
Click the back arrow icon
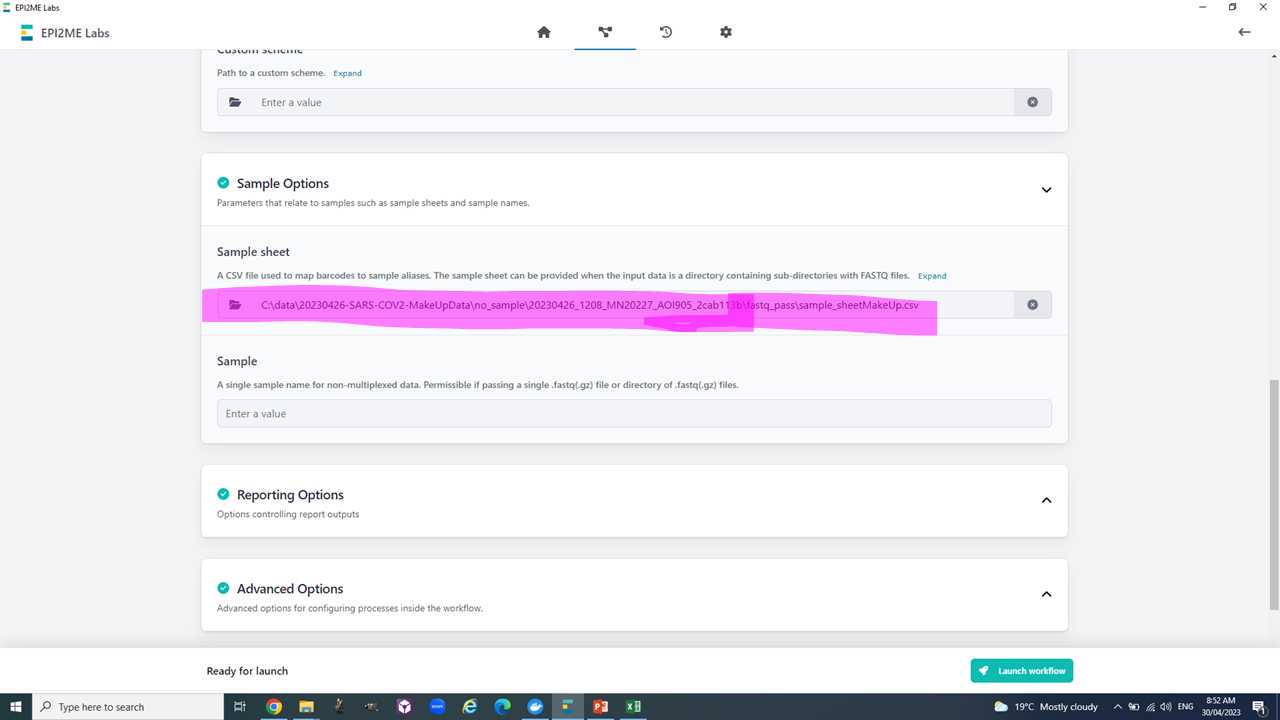coord(1244,32)
